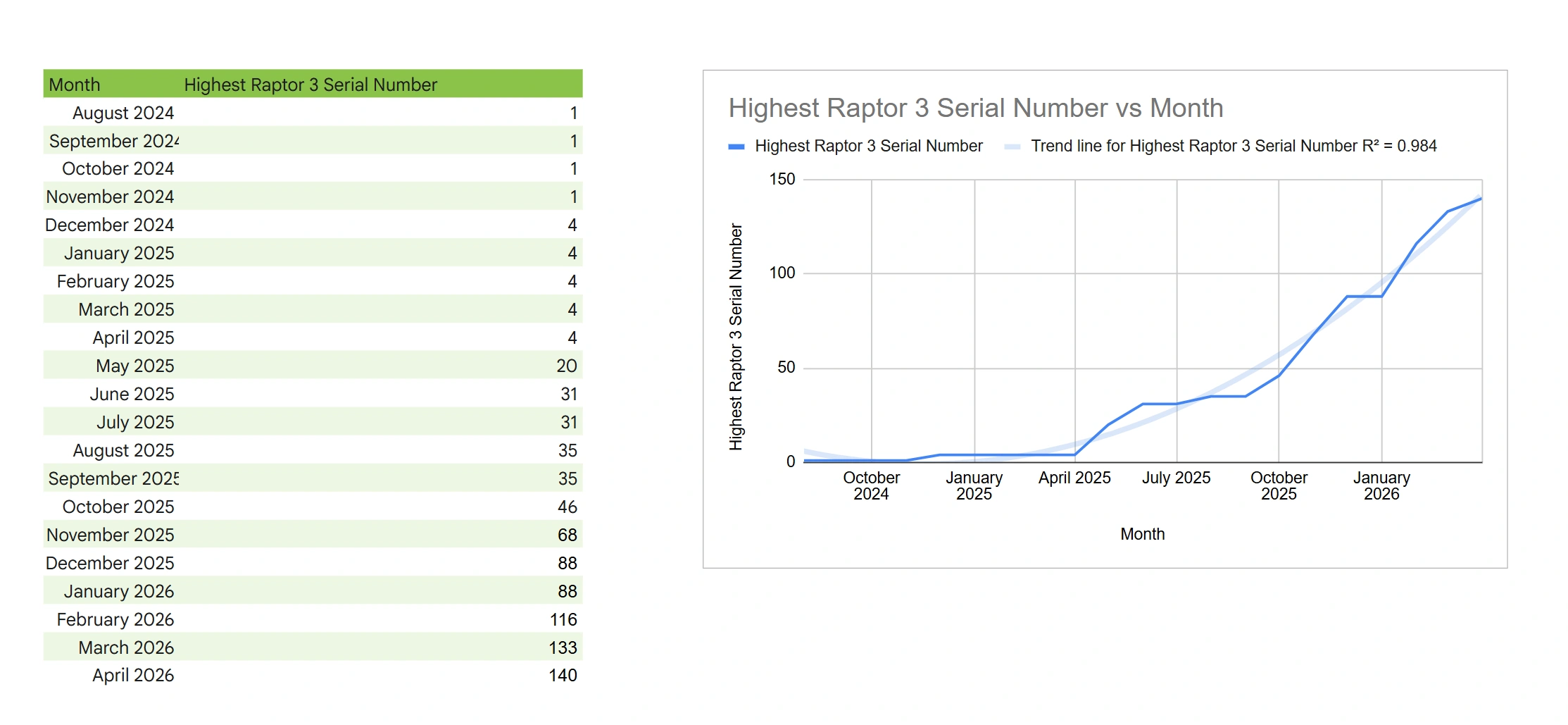The height and width of the screenshot is (725, 1568).
Task: Select the March 2026 value 133
Action: (x=563, y=647)
